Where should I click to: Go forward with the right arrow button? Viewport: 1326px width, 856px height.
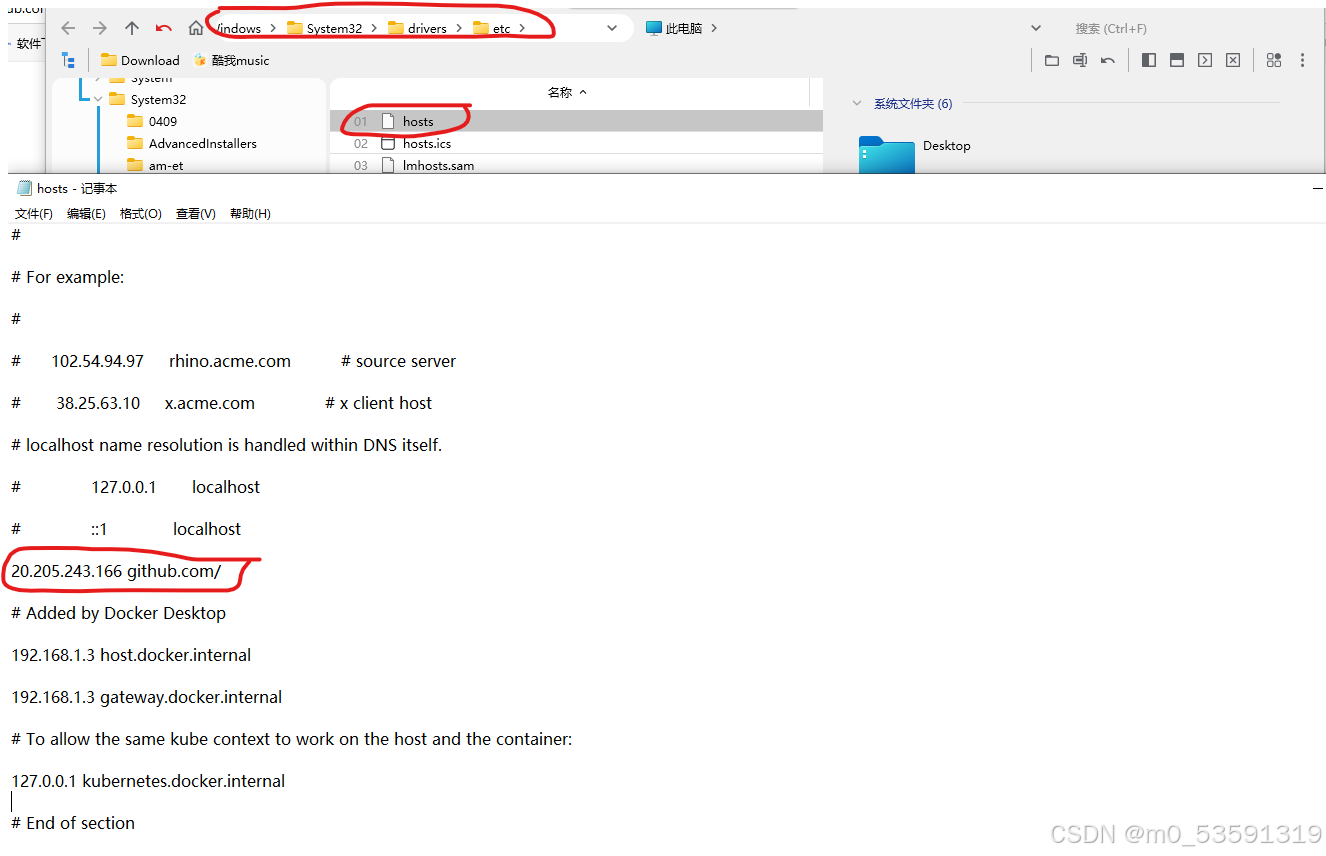click(x=100, y=28)
